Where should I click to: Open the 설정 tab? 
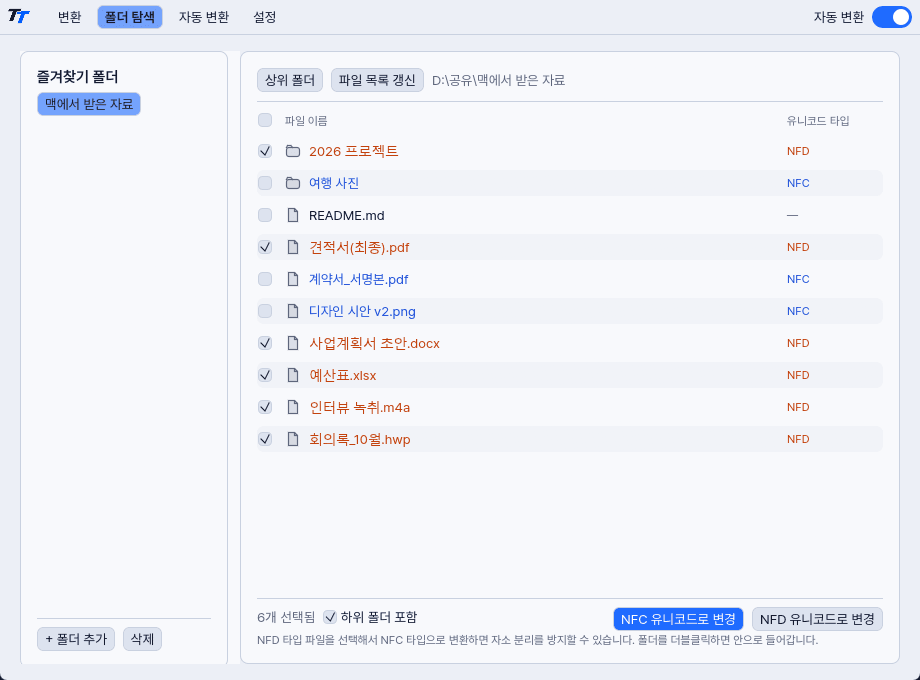click(x=265, y=17)
